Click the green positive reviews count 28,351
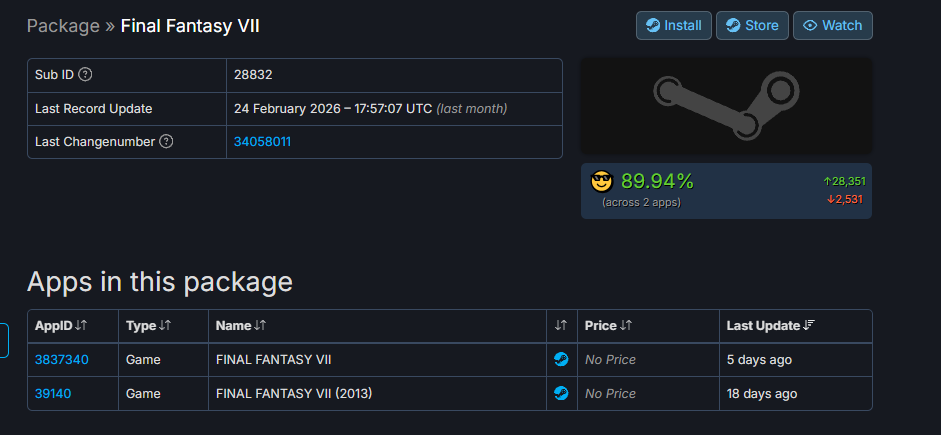 pyautogui.click(x=843, y=181)
